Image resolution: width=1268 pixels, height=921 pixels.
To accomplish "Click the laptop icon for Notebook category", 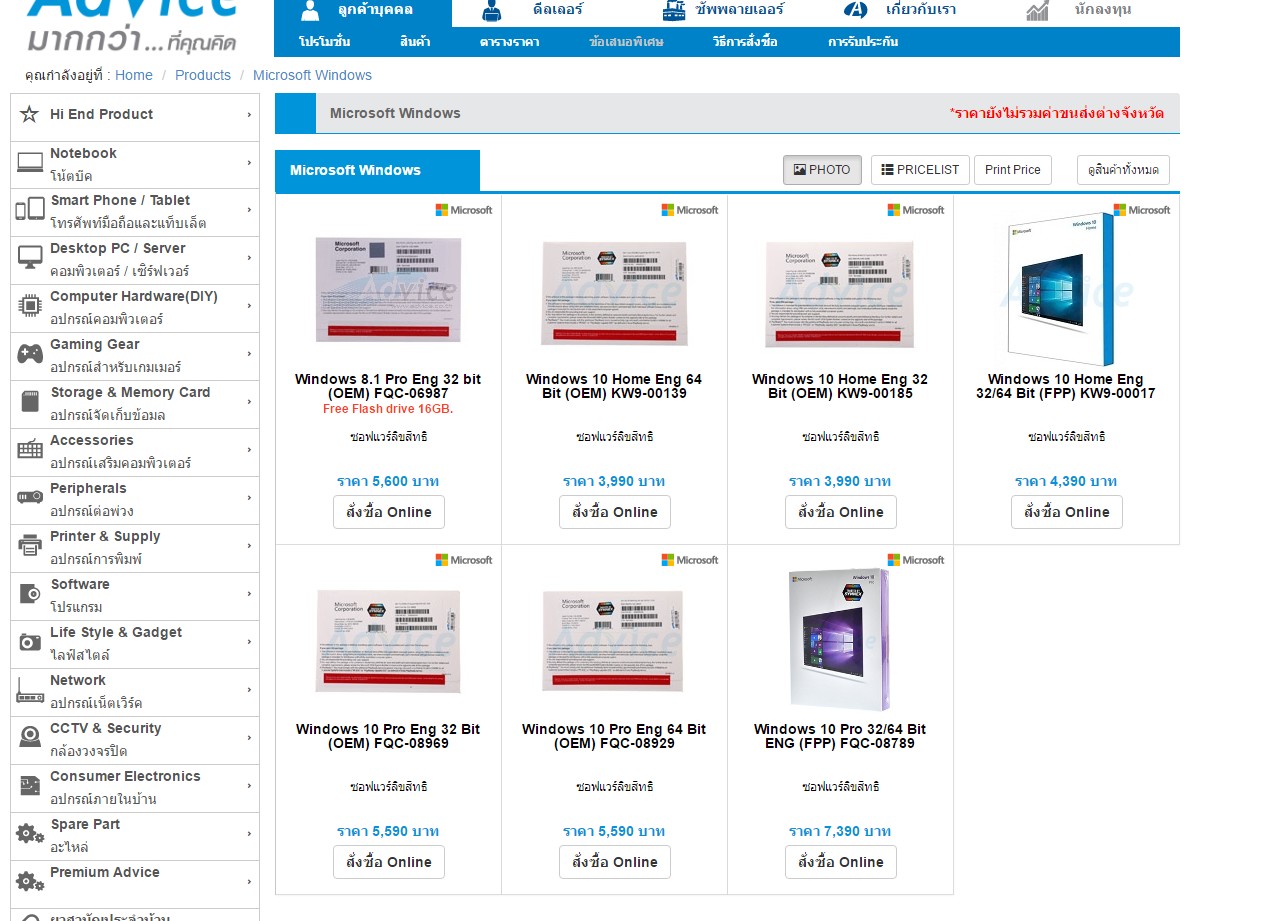I will click(30, 163).
